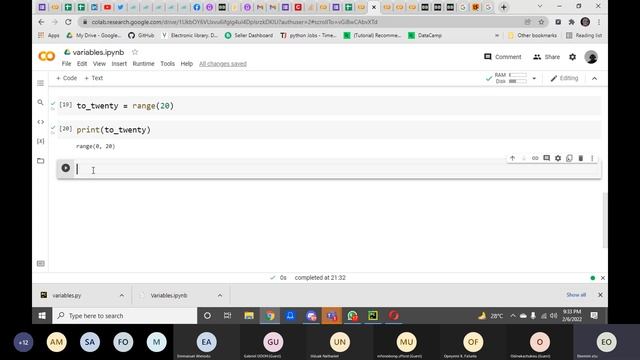Viewport: 640px width, 360px height.
Task: Open the Tools menu
Action: pyautogui.click(x=167, y=64)
